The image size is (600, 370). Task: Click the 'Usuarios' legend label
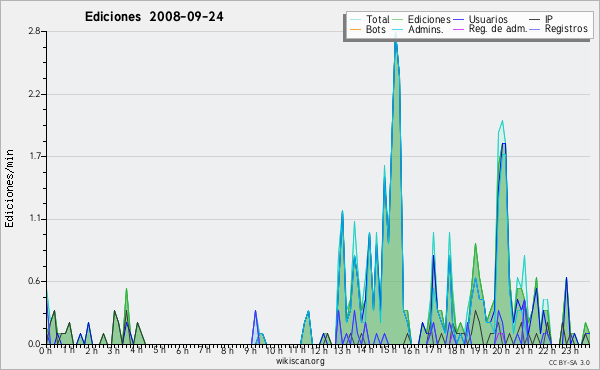(x=488, y=19)
